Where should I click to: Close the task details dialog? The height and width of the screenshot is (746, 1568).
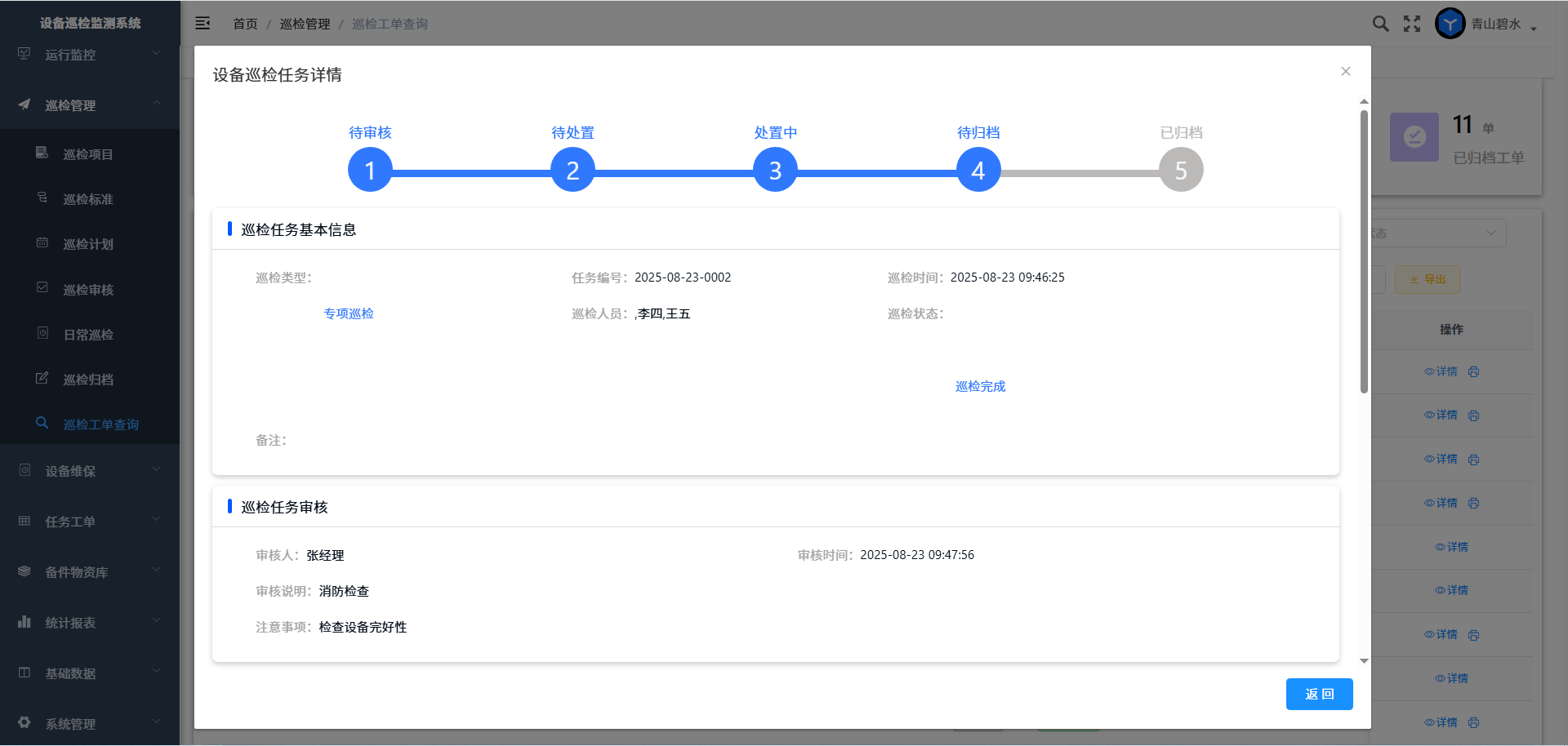click(1346, 72)
